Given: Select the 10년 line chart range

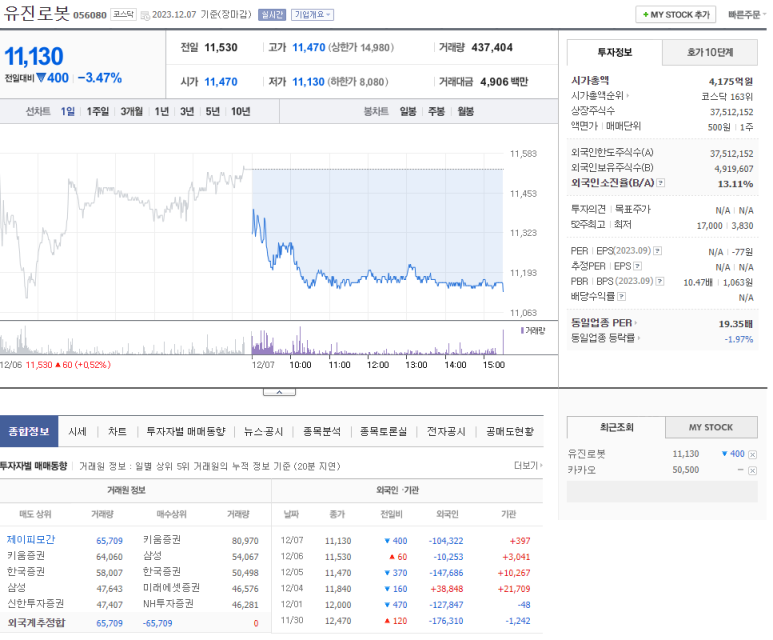Looking at the screenshot, I should coord(241,111).
